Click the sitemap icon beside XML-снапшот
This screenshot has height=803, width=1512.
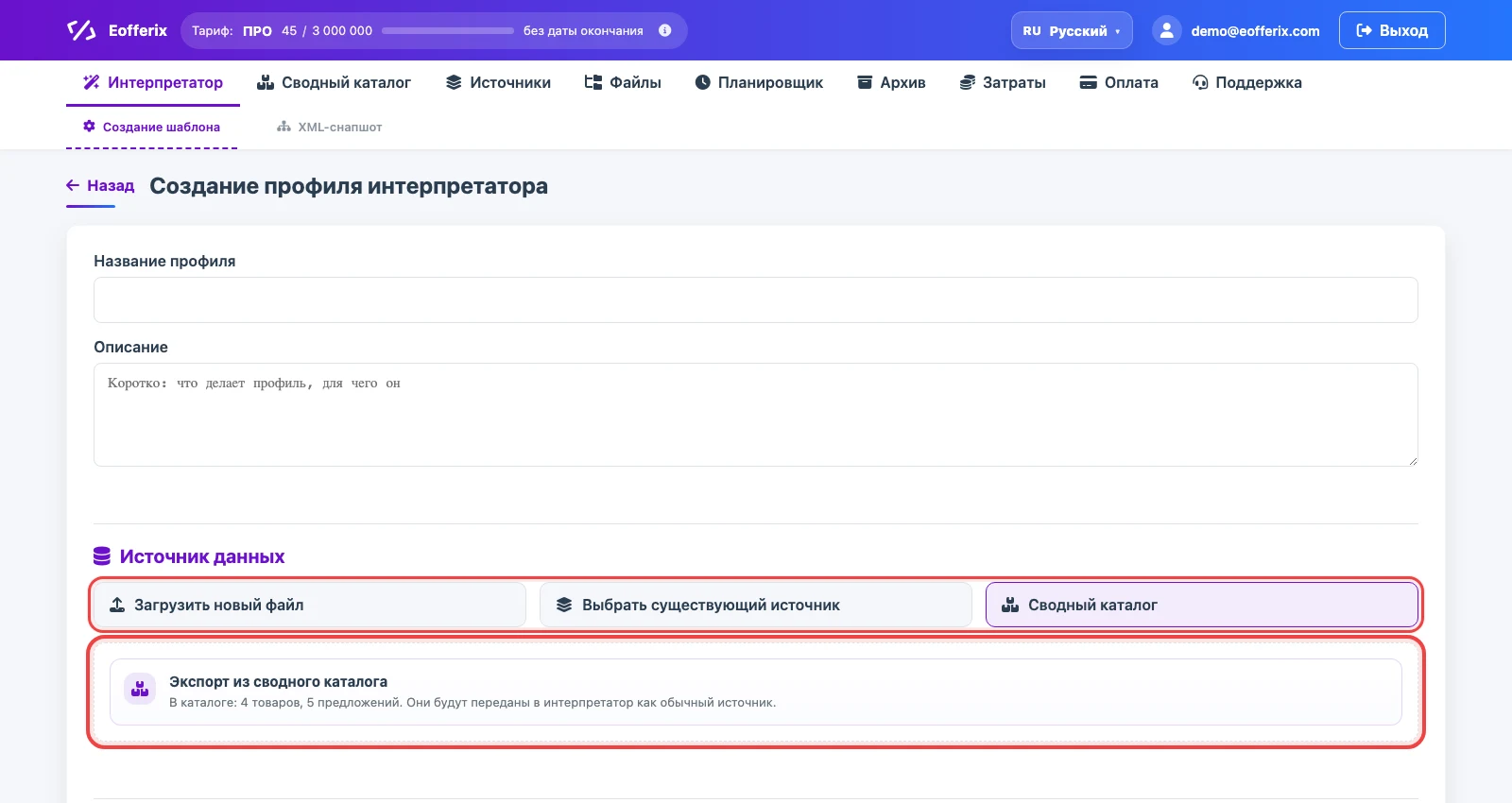(283, 127)
